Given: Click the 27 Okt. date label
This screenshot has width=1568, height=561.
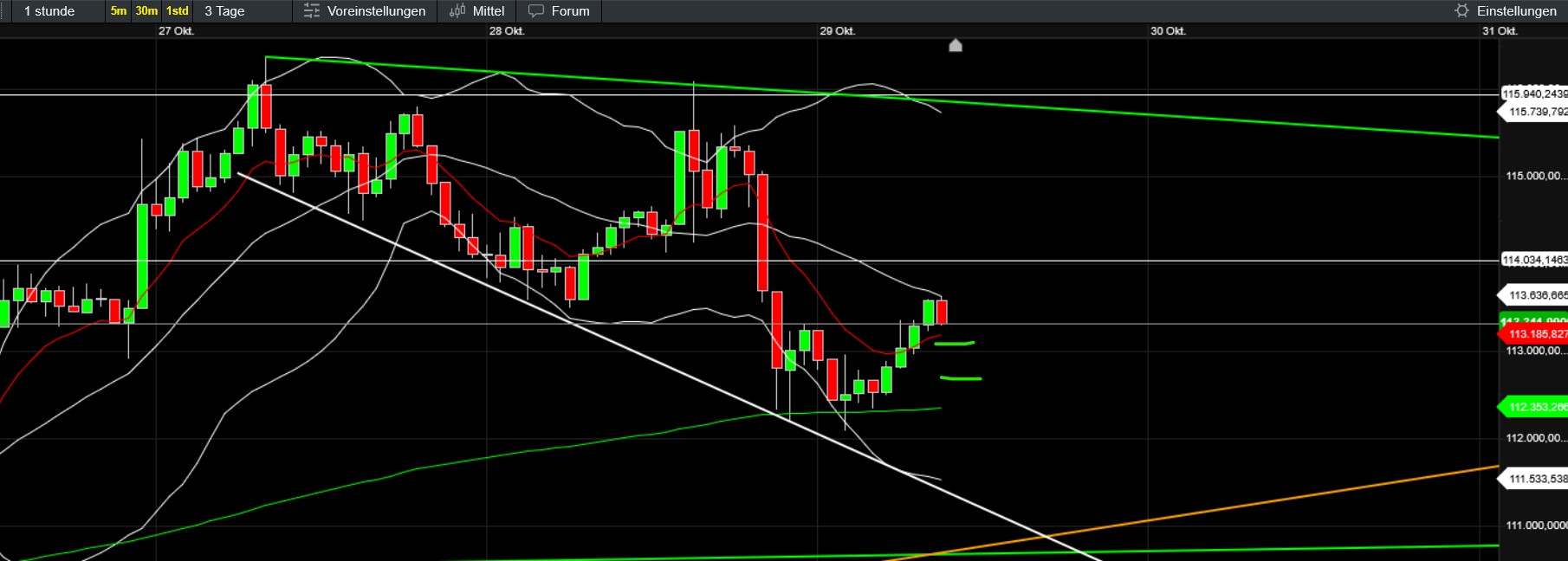Looking at the screenshot, I should (176, 31).
